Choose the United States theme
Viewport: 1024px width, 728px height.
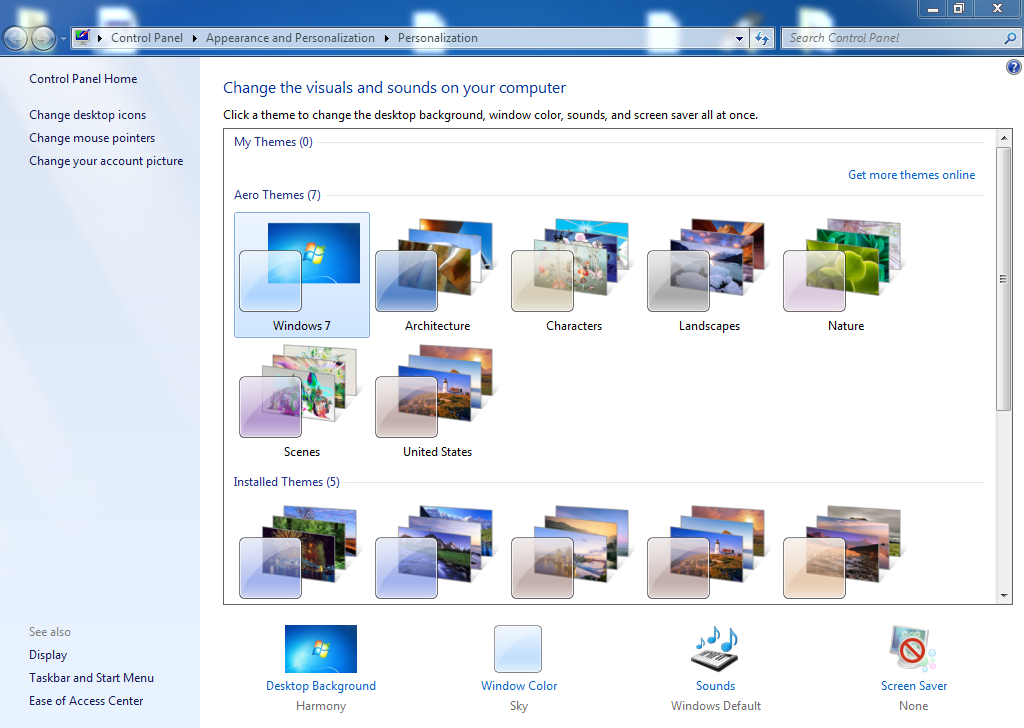pyautogui.click(x=438, y=401)
